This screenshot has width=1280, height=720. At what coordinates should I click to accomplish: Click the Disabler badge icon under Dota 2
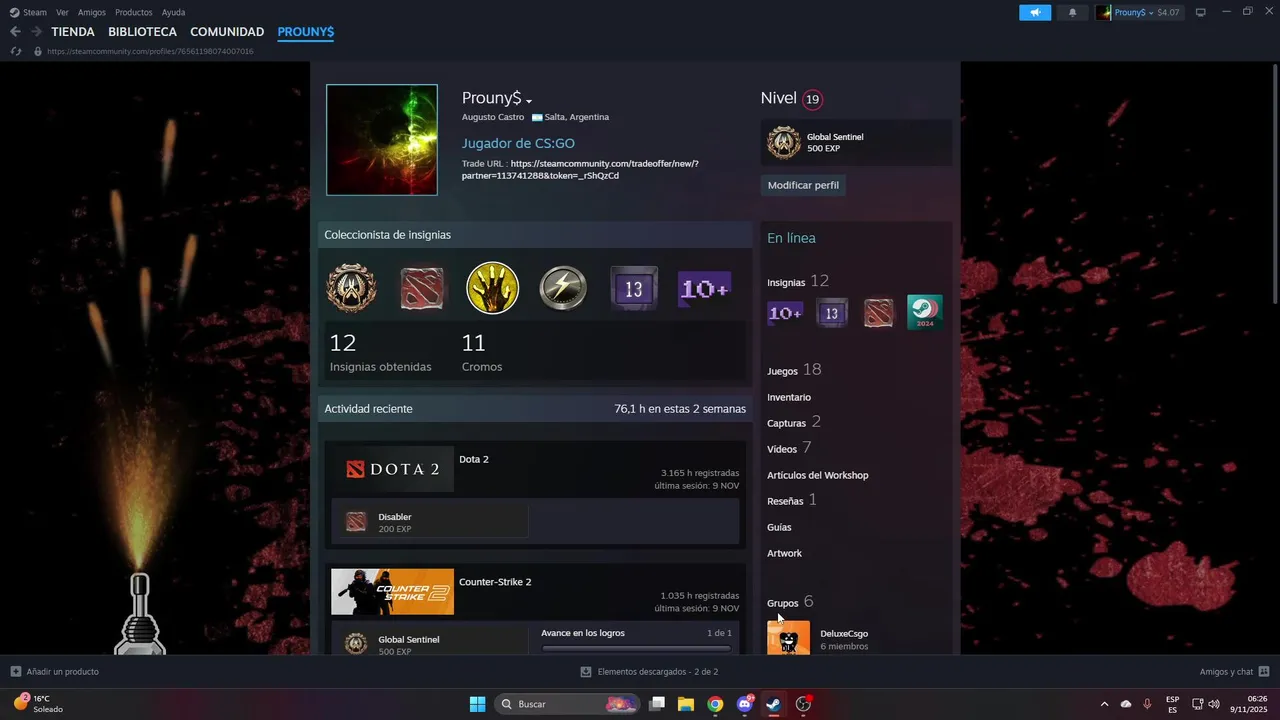[356, 522]
